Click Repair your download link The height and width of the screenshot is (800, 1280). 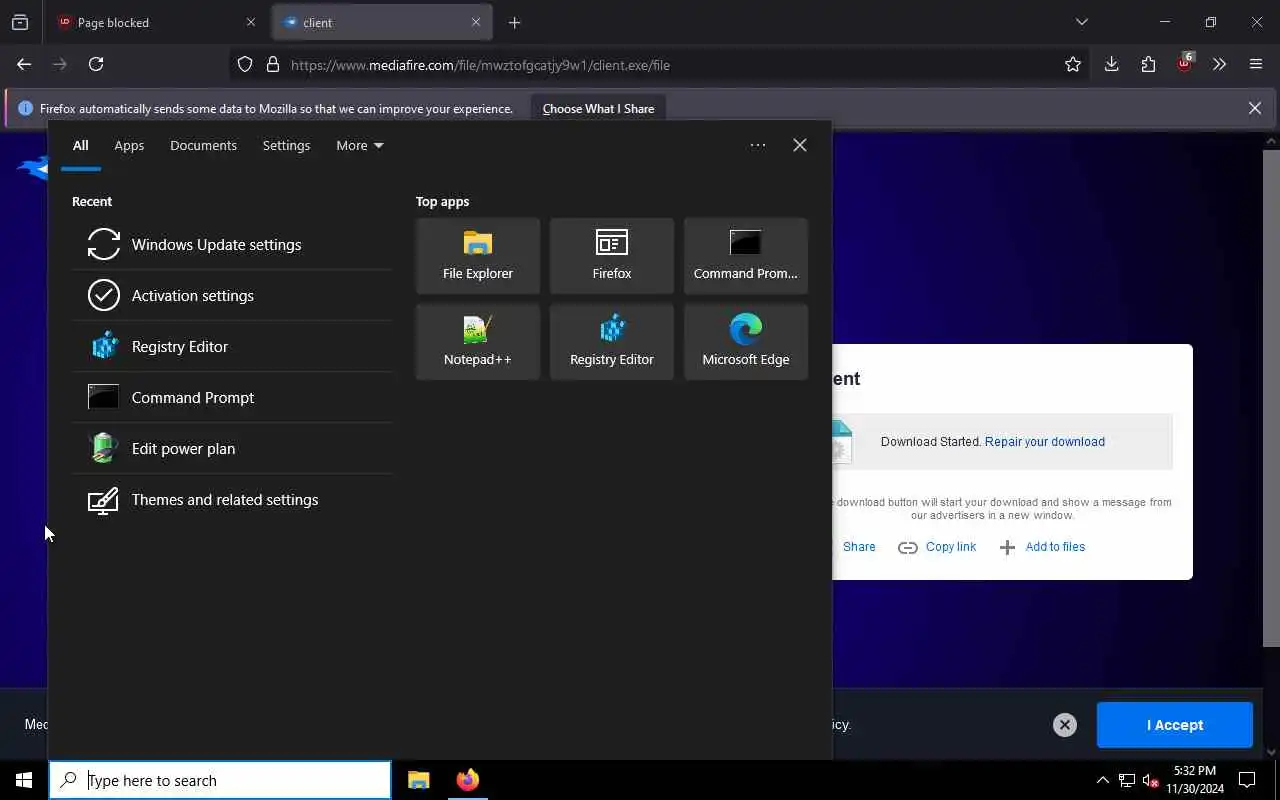1045,441
